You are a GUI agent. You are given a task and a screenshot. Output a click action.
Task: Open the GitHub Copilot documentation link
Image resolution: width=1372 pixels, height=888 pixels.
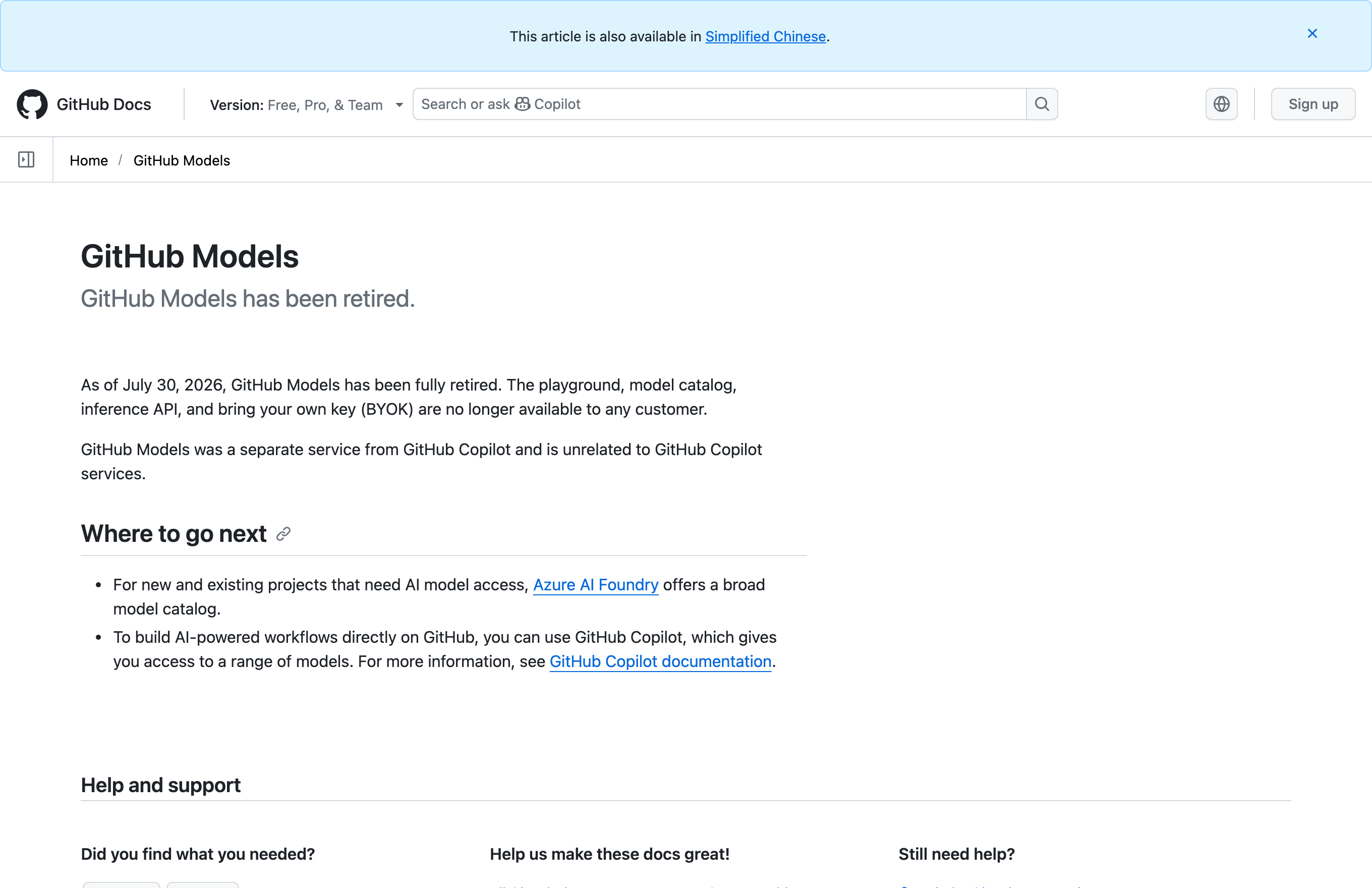(x=660, y=661)
